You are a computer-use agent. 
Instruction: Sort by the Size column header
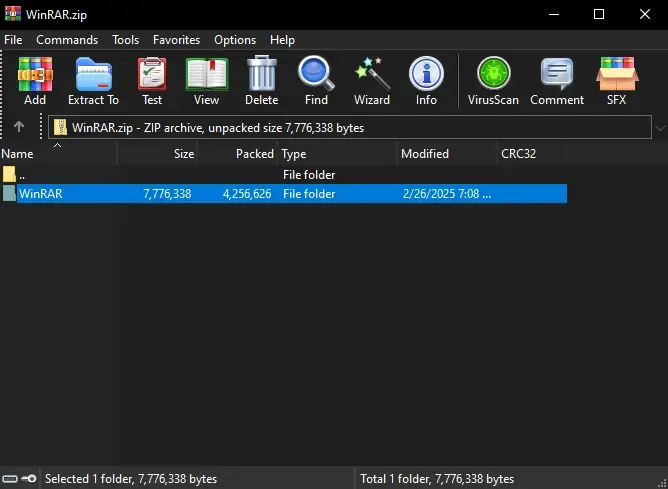click(157, 154)
